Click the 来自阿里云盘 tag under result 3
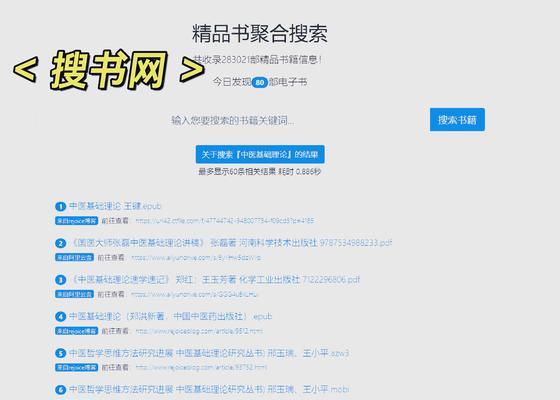Viewport: 560px width, 400px height. click(x=74, y=294)
